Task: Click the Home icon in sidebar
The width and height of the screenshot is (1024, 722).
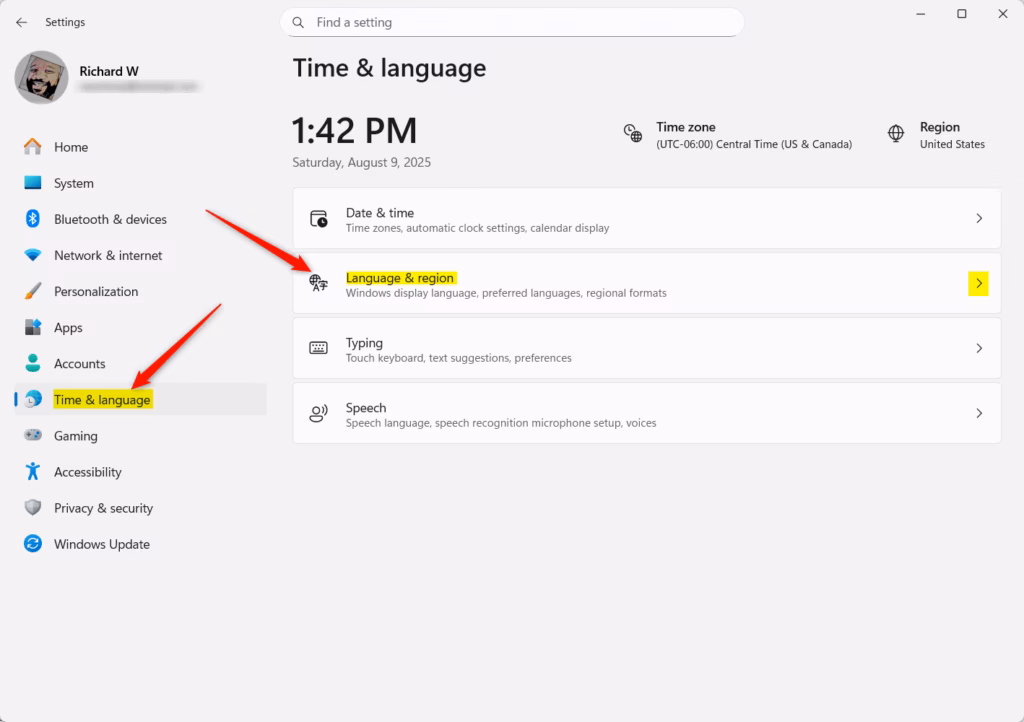Action: (33, 147)
